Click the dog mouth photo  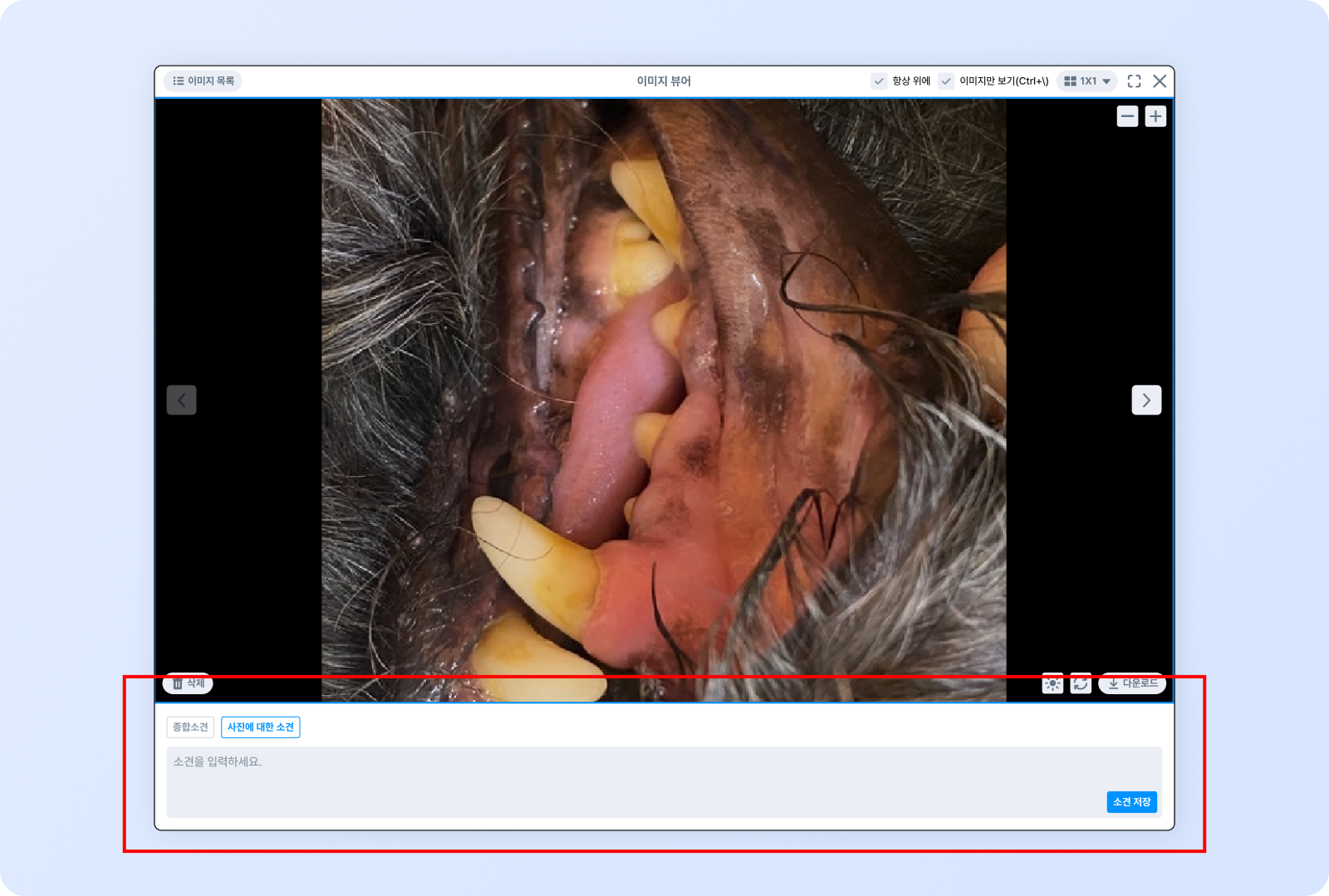tap(664, 400)
